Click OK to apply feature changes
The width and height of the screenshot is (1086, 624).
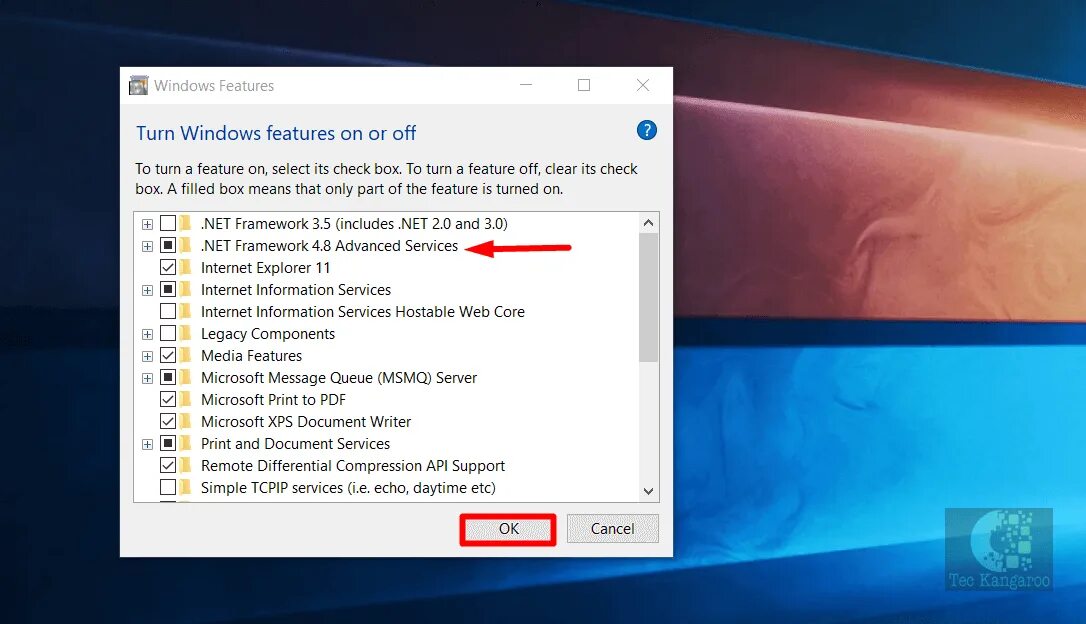[508, 529]
